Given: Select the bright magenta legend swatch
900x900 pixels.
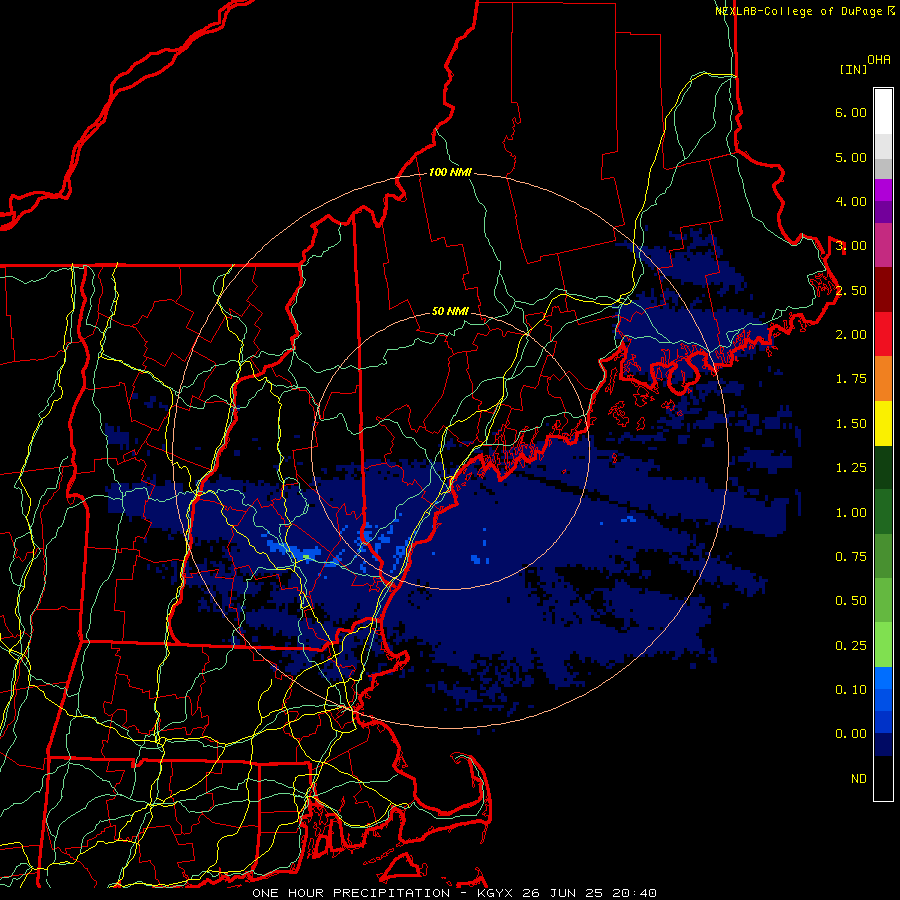Looking at the screenshot, I should tap(883, 190).
